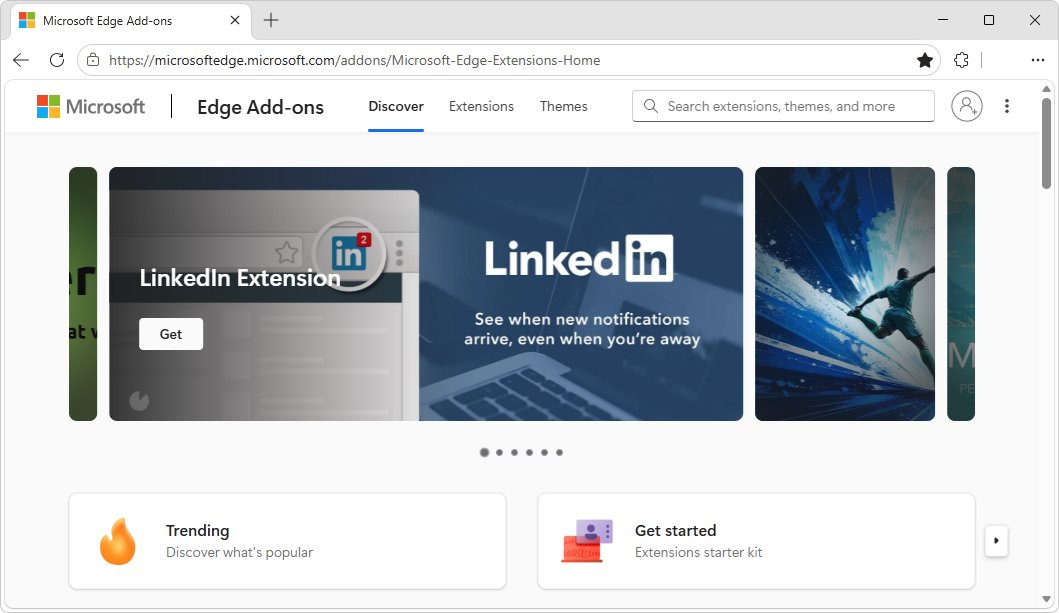Open the browser Extensions puzzle icon

point(962,60)
